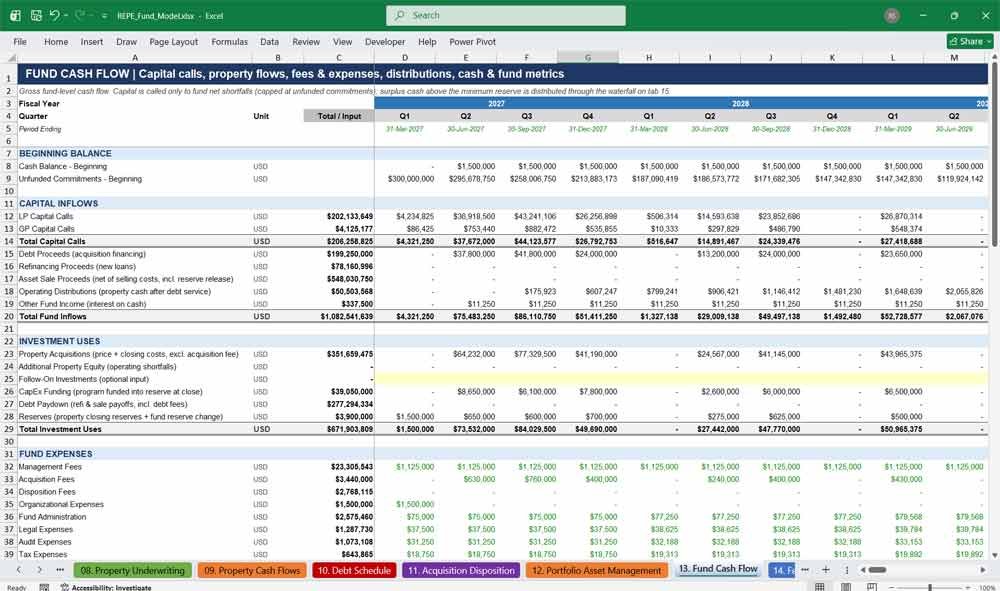This screenshot has height=591, width=1000.
Task: Select 31-Mar-2027 period ending cell
Action: [405, 129]
